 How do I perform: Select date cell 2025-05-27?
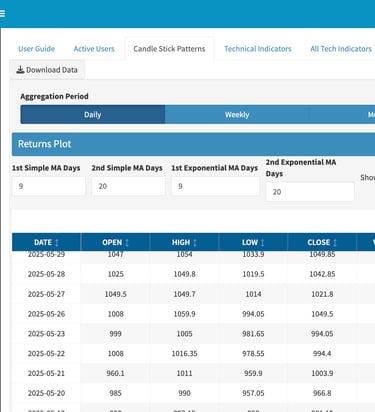tap(46, 294)
